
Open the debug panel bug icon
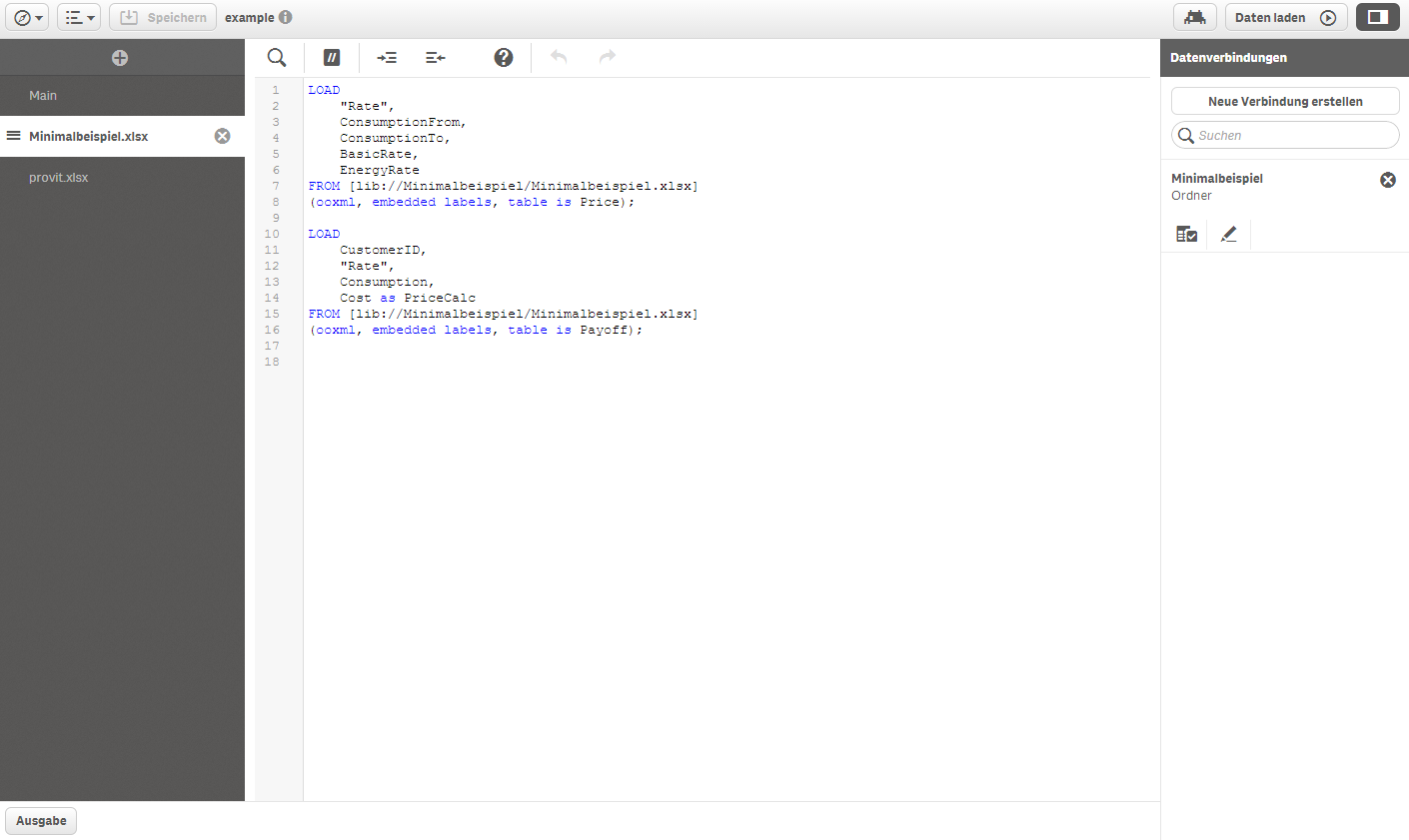pyautogui.click(x=1194, y=17)
